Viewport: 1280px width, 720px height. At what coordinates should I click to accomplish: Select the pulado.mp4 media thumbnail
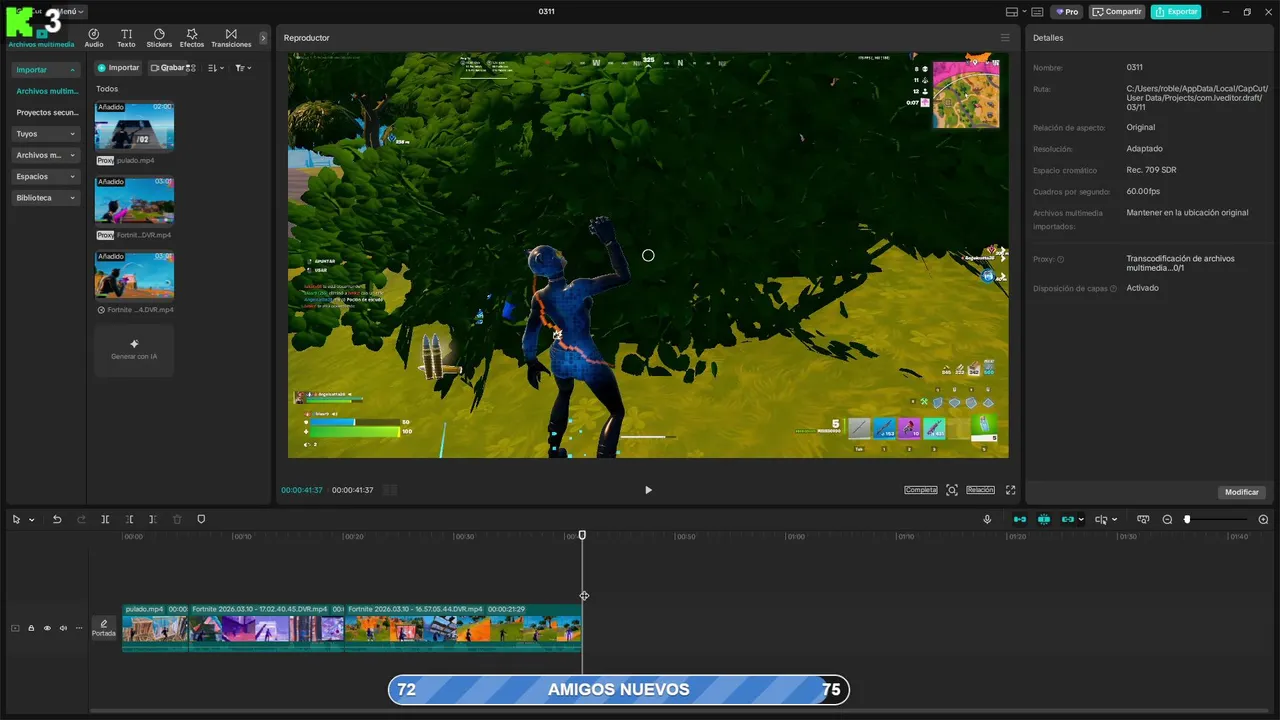tap(134, 126)
